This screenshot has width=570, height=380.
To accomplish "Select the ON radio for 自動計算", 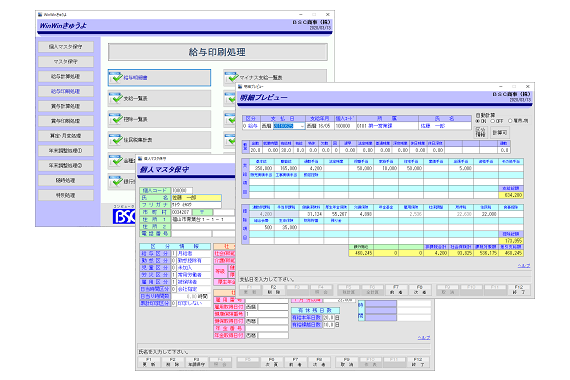I will pyautogui.click(x=478, y=121).
